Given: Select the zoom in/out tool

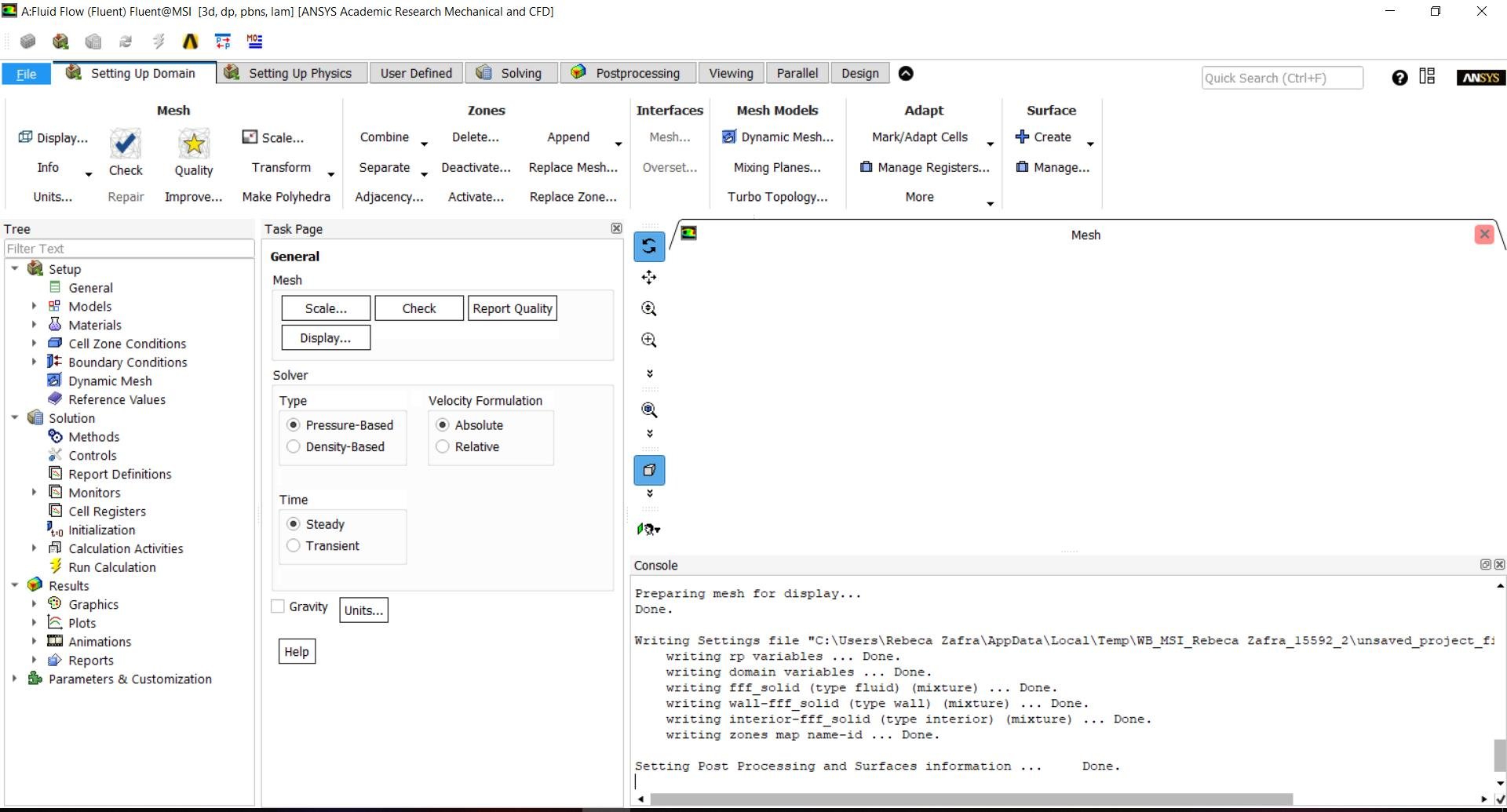Looking at the screenshot, I should coord(649,308).
